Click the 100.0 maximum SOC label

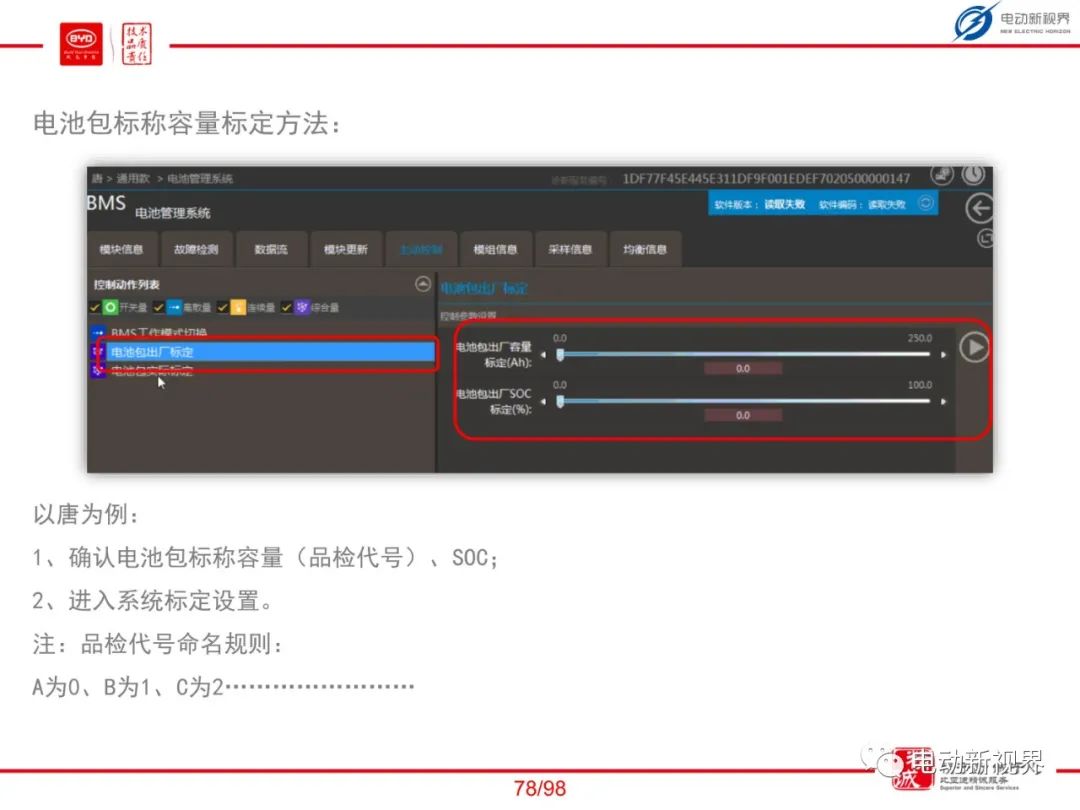(x=920, y=384)
